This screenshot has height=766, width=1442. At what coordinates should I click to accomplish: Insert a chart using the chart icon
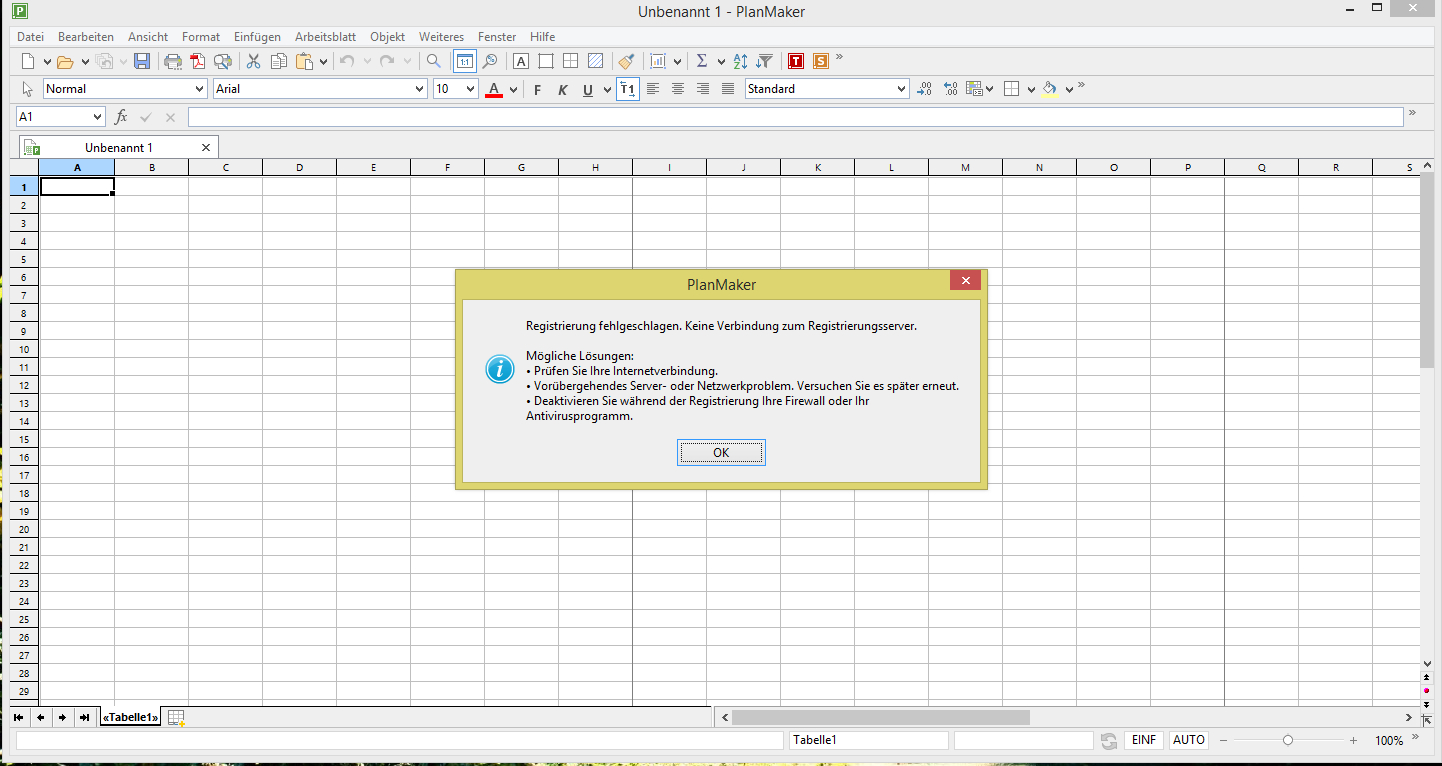click(x=658, y=62)
